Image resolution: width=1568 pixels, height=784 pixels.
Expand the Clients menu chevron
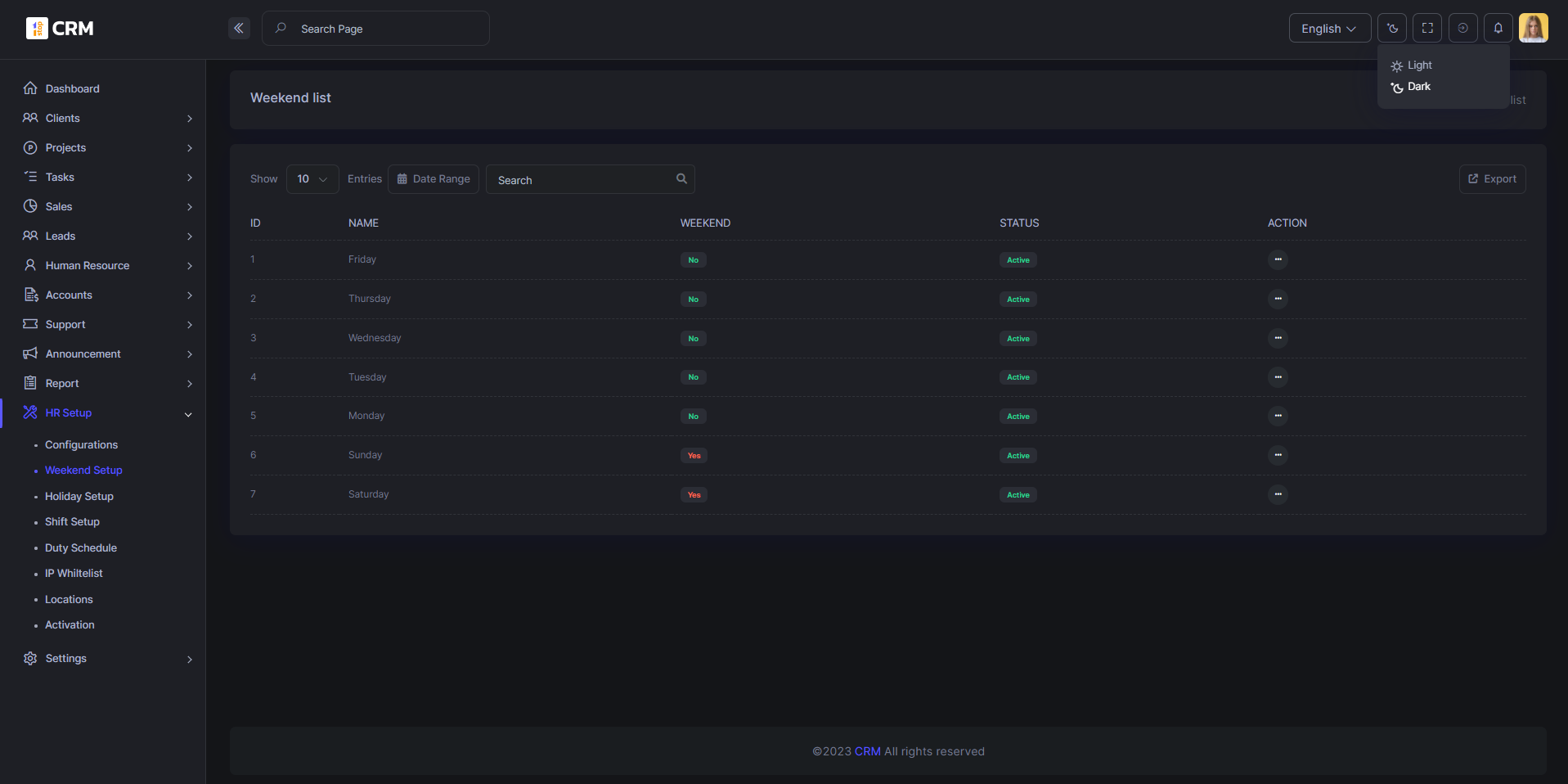point(190,119)
